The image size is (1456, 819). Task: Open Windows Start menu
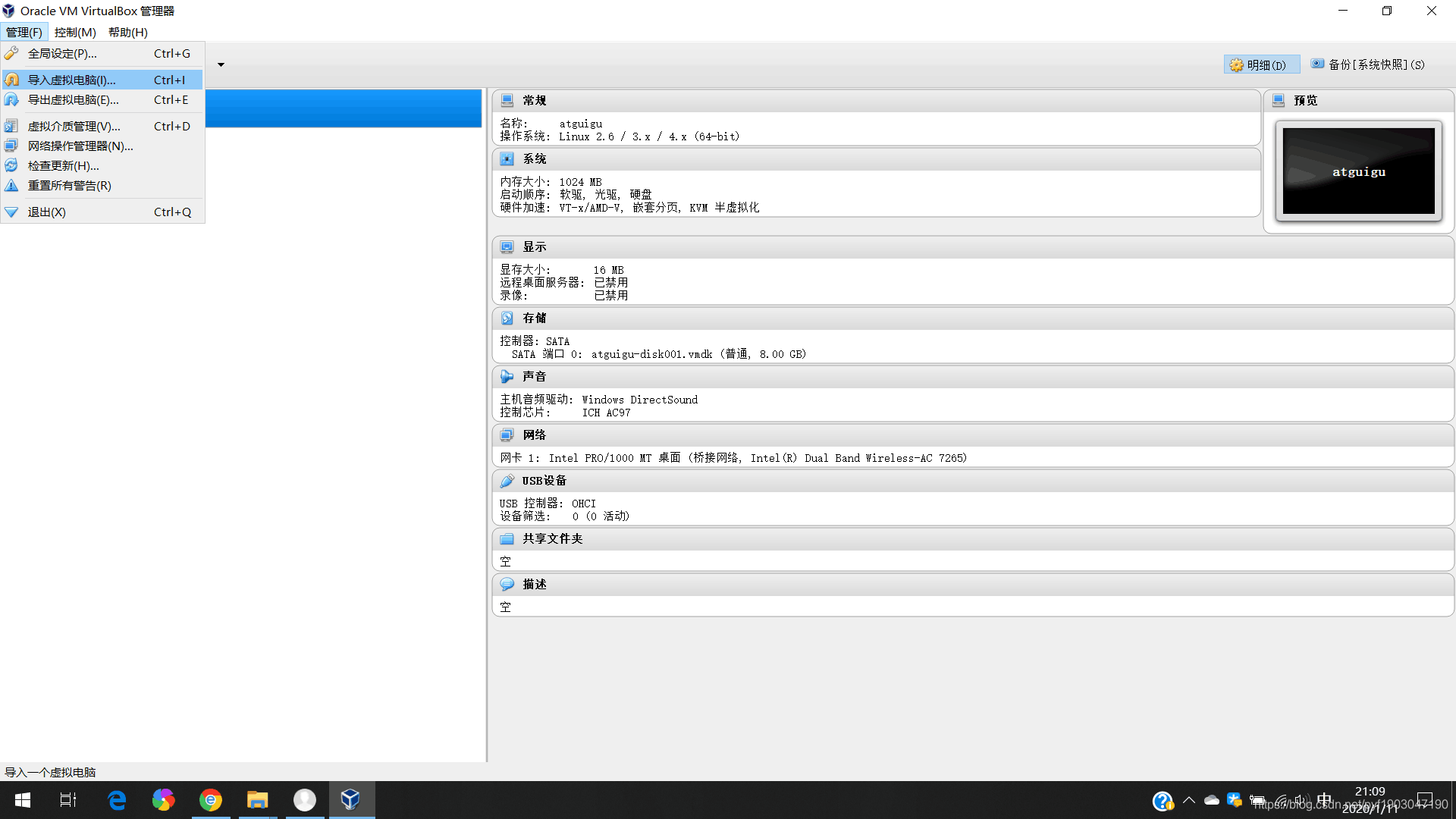(23, 800)
